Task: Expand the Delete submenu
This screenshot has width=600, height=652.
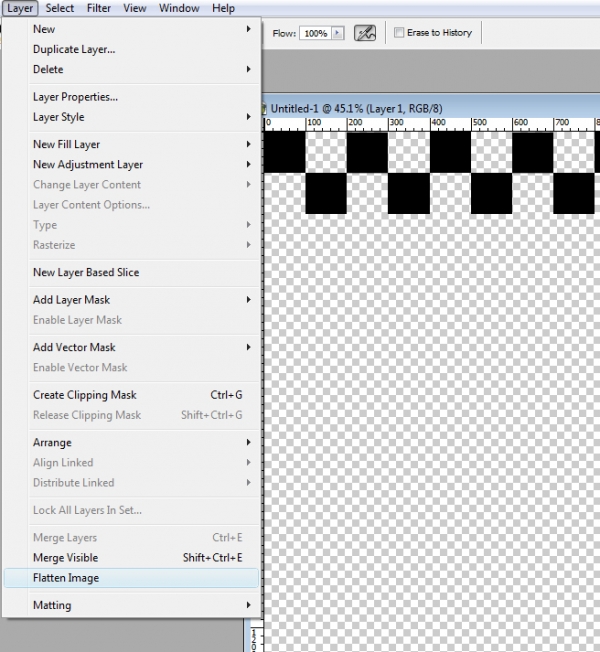Action: click(x=131, y=69)
